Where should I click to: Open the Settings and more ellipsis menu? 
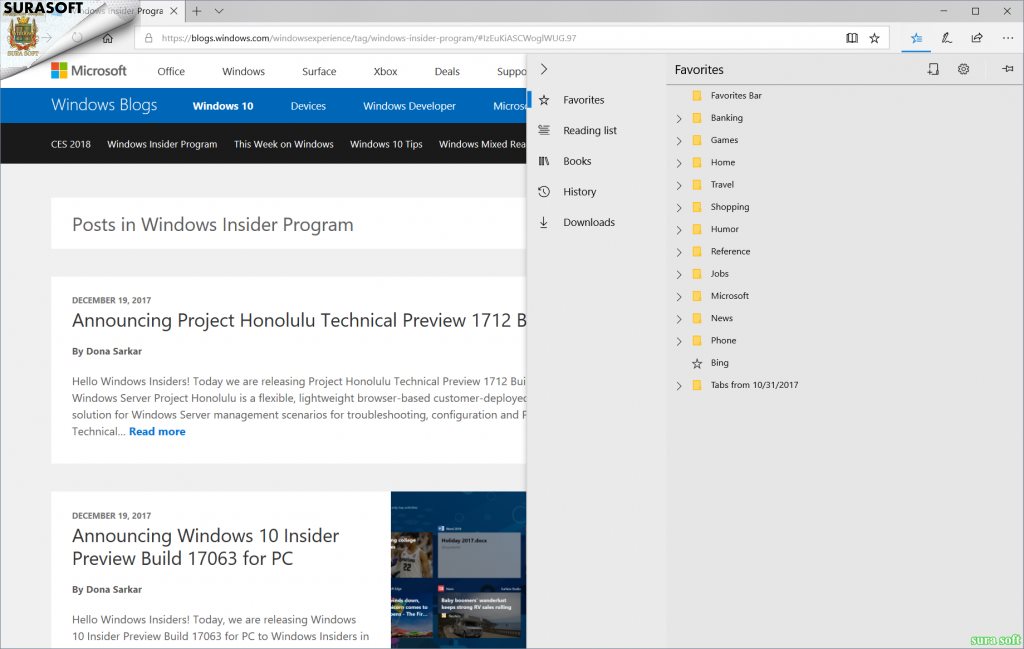(x=1008, y=38)
